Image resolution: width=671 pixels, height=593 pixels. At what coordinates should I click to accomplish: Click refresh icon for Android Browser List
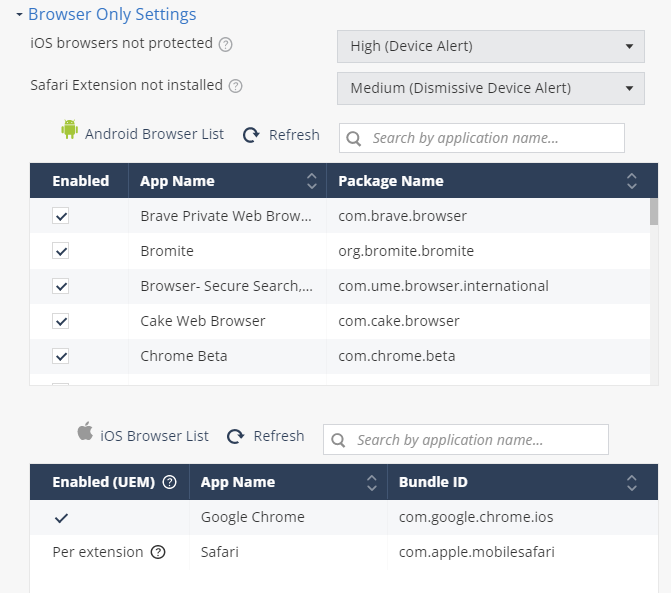click(251, 135)
